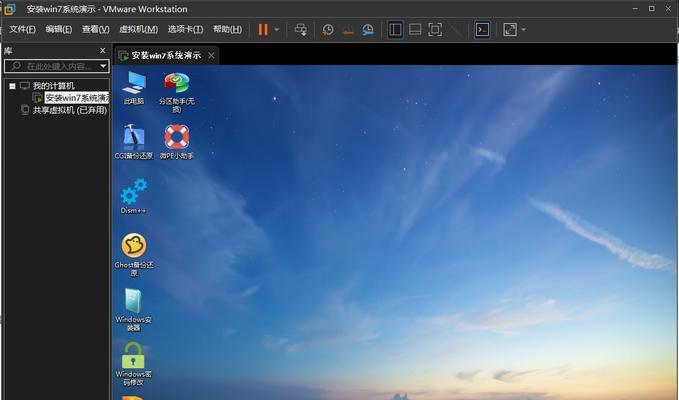Click the stretch guest display icon
Image resolution: width=679 pixels, height=400 pixels.
(x=510, y=29)
